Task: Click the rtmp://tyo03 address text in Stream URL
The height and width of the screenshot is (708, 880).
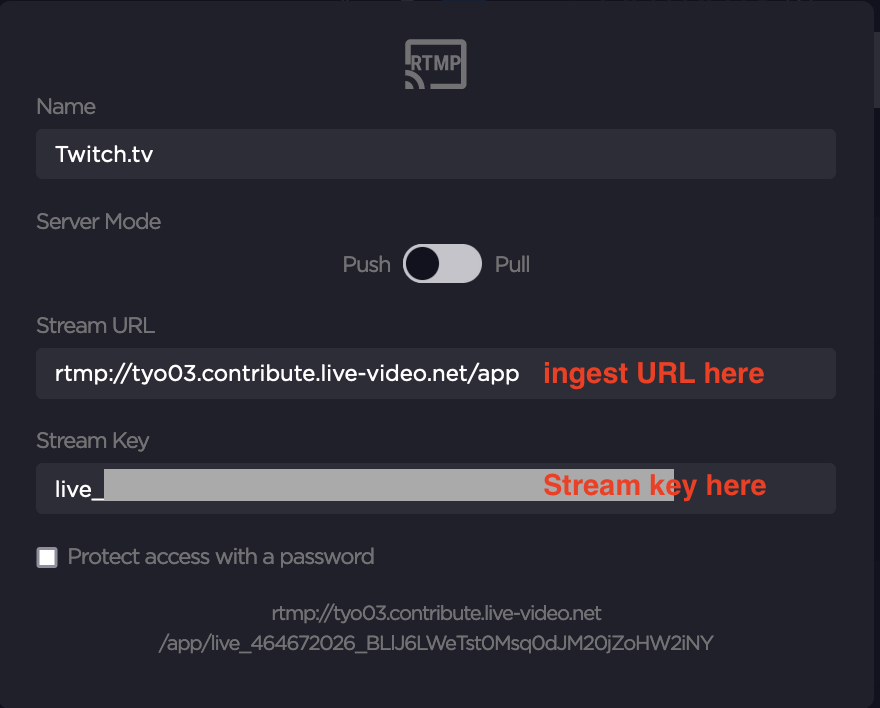Action: 287,374
